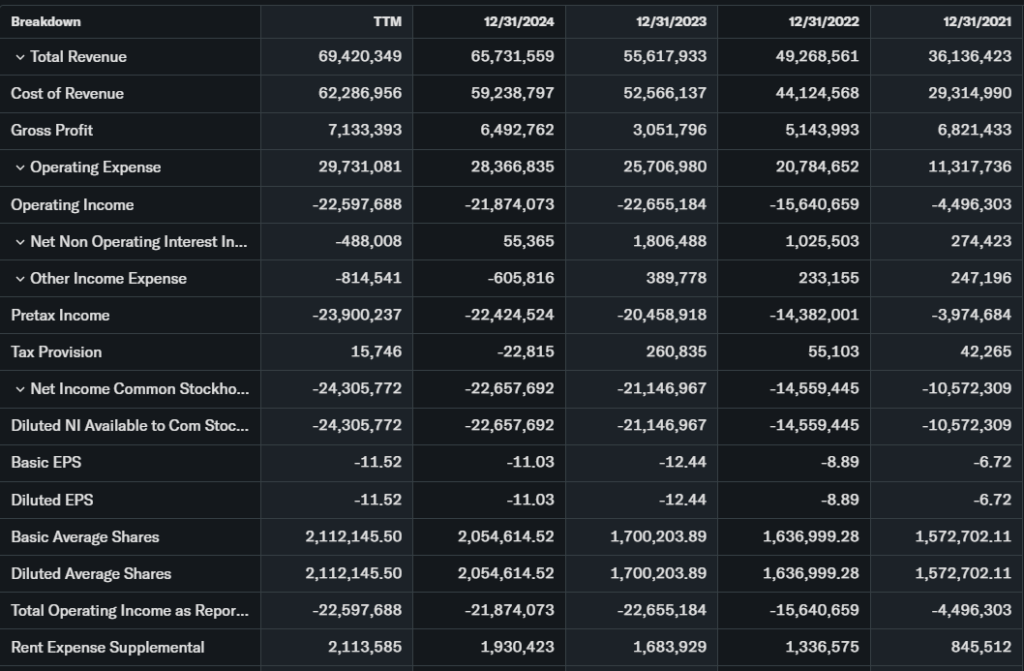Collapse the Total Revenue row chevron
The image size is (1024, 671).
20,57
